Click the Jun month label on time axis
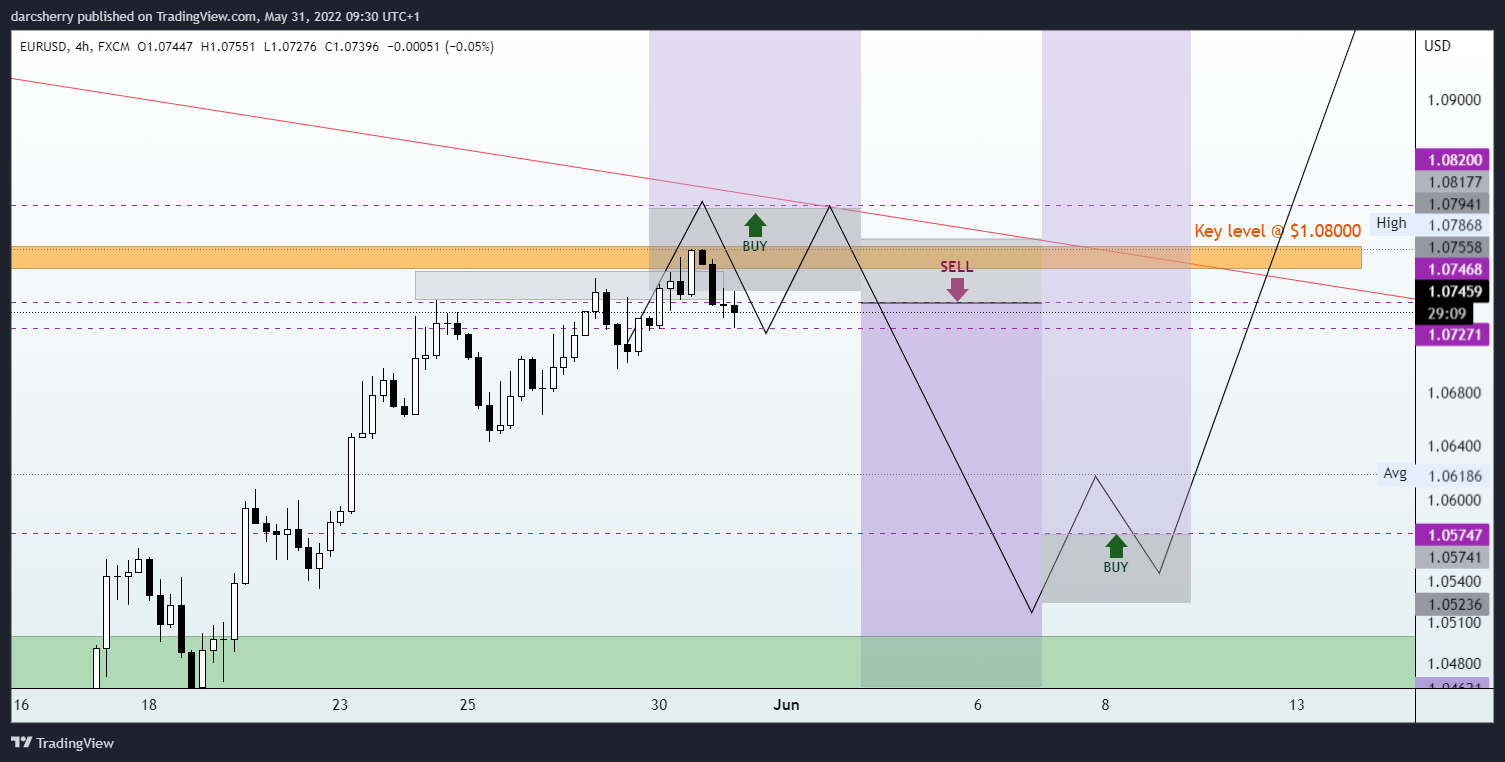 coord(786,705)
